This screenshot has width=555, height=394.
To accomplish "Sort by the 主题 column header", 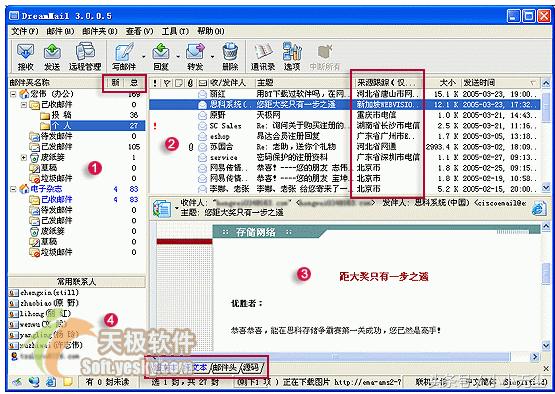I will click(x=305, y=83).
